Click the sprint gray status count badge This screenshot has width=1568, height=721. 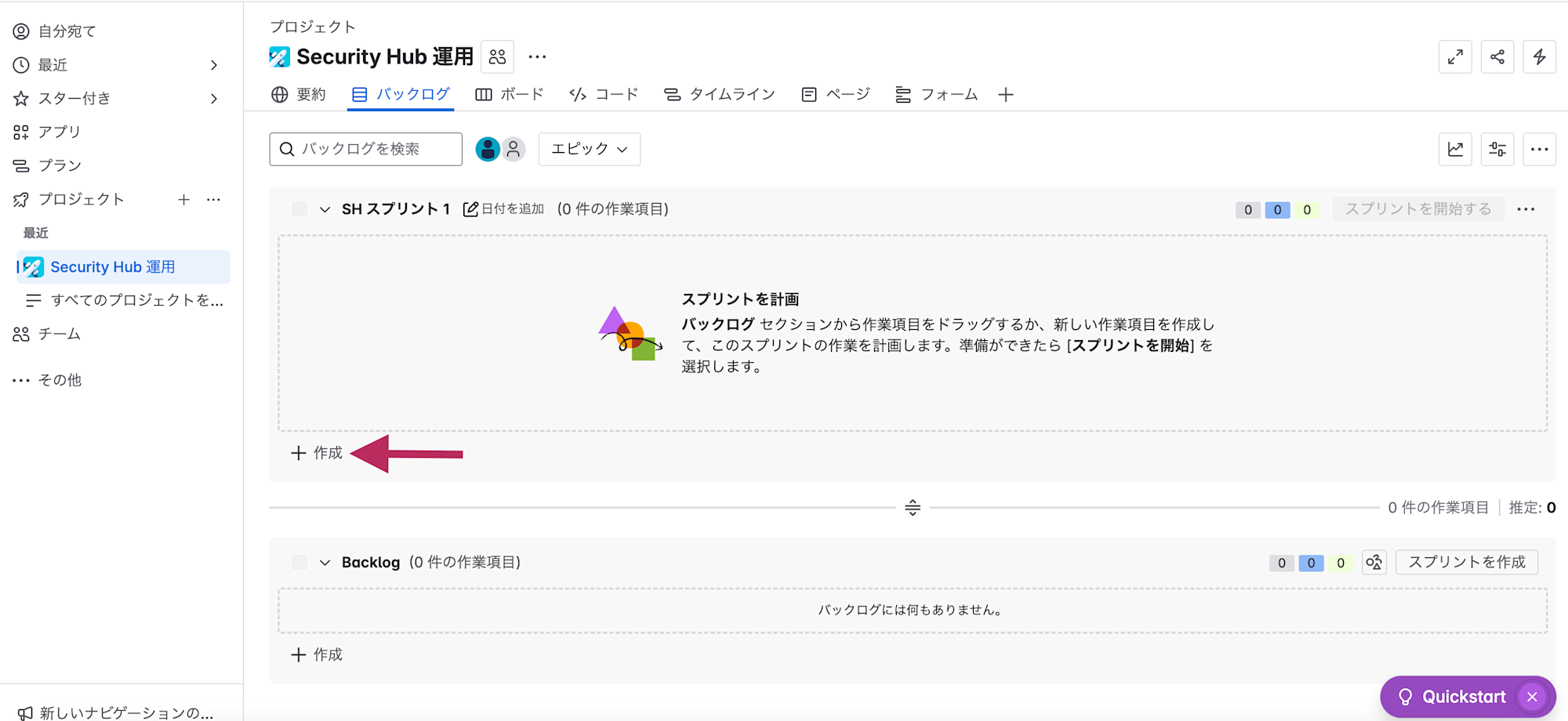1248,210
